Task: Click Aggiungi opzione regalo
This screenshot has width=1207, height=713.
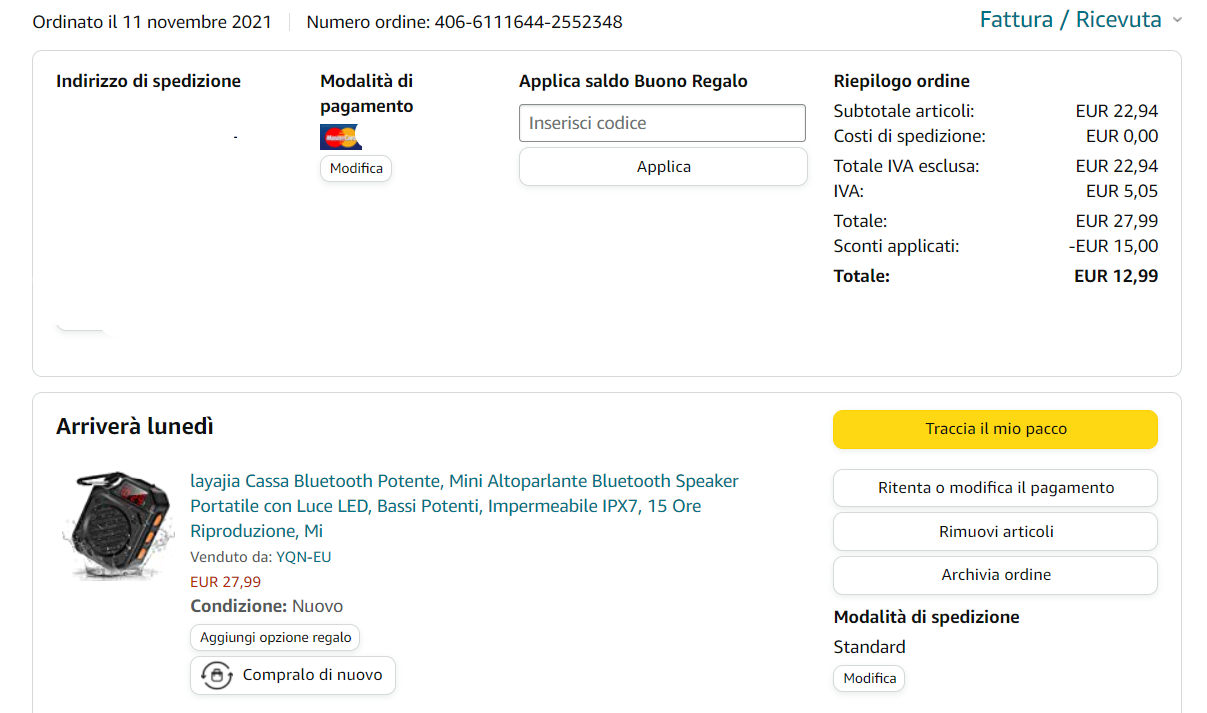Action: click(x=275, y=637)
